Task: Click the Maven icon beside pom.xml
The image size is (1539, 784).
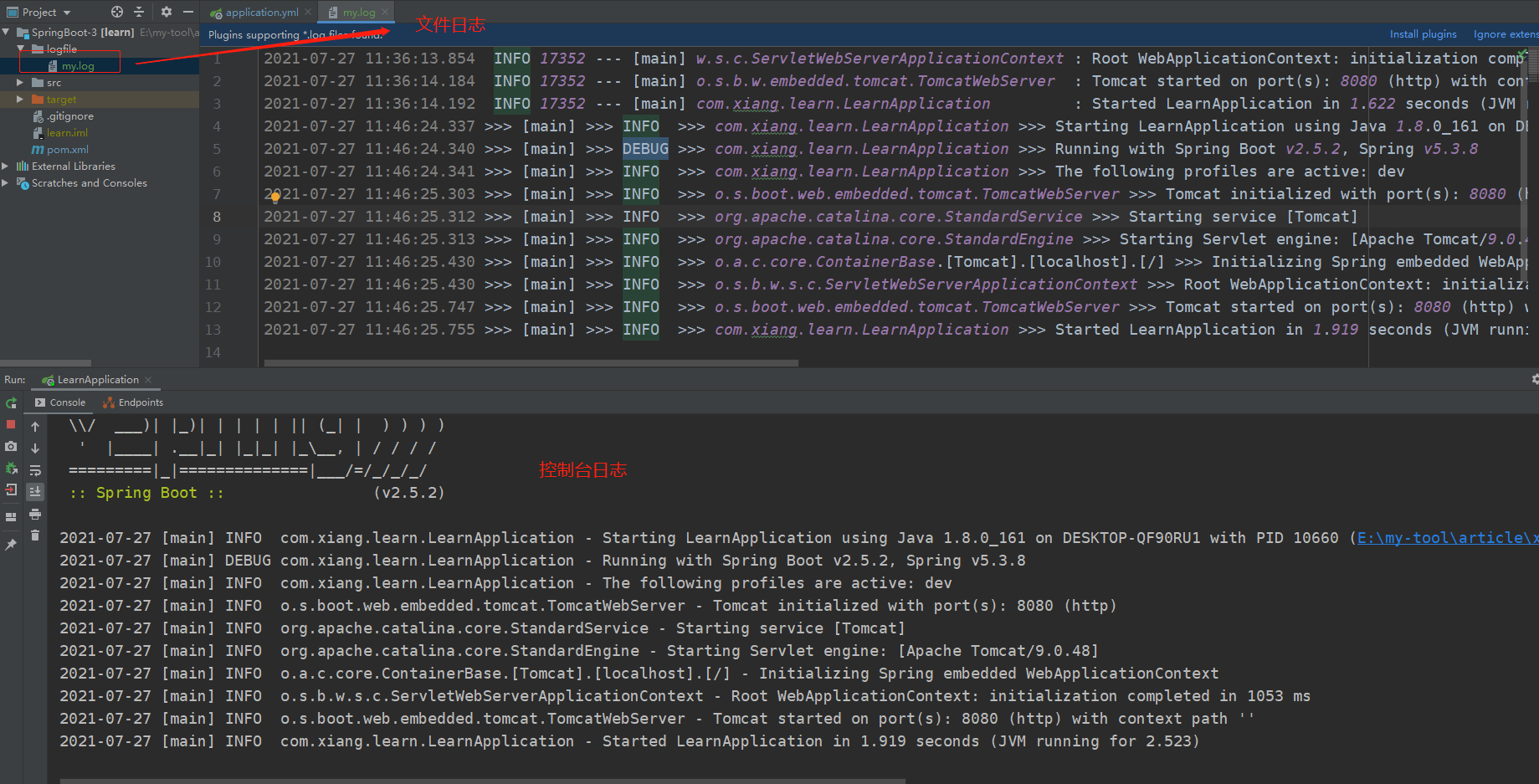Action: click(x=38, y=149)
